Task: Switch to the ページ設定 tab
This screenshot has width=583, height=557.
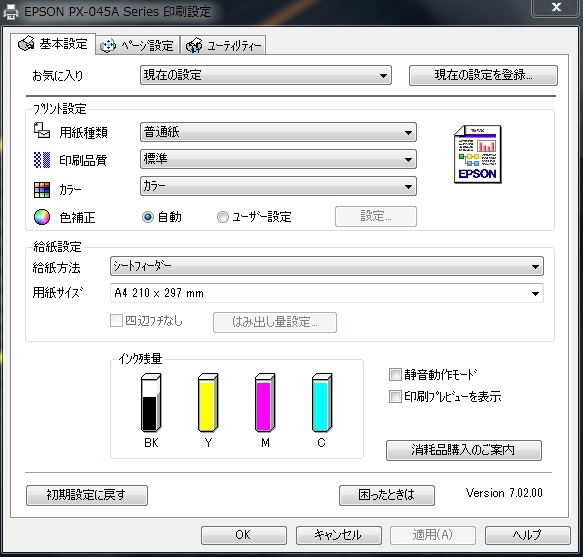Action: (x=138, y=45)
